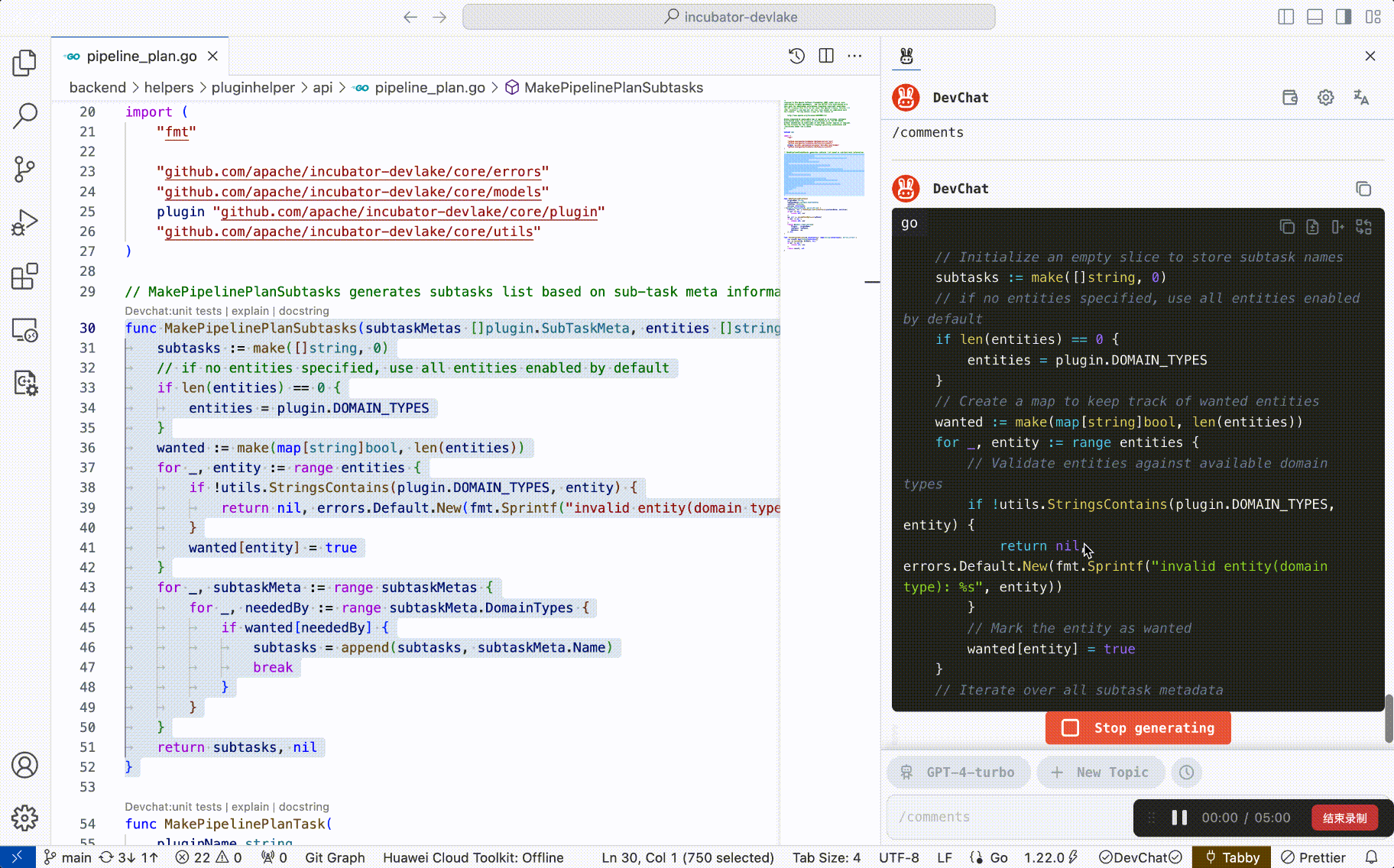
Task: Close the pipeline_plan.go tab
Action: 213,56
